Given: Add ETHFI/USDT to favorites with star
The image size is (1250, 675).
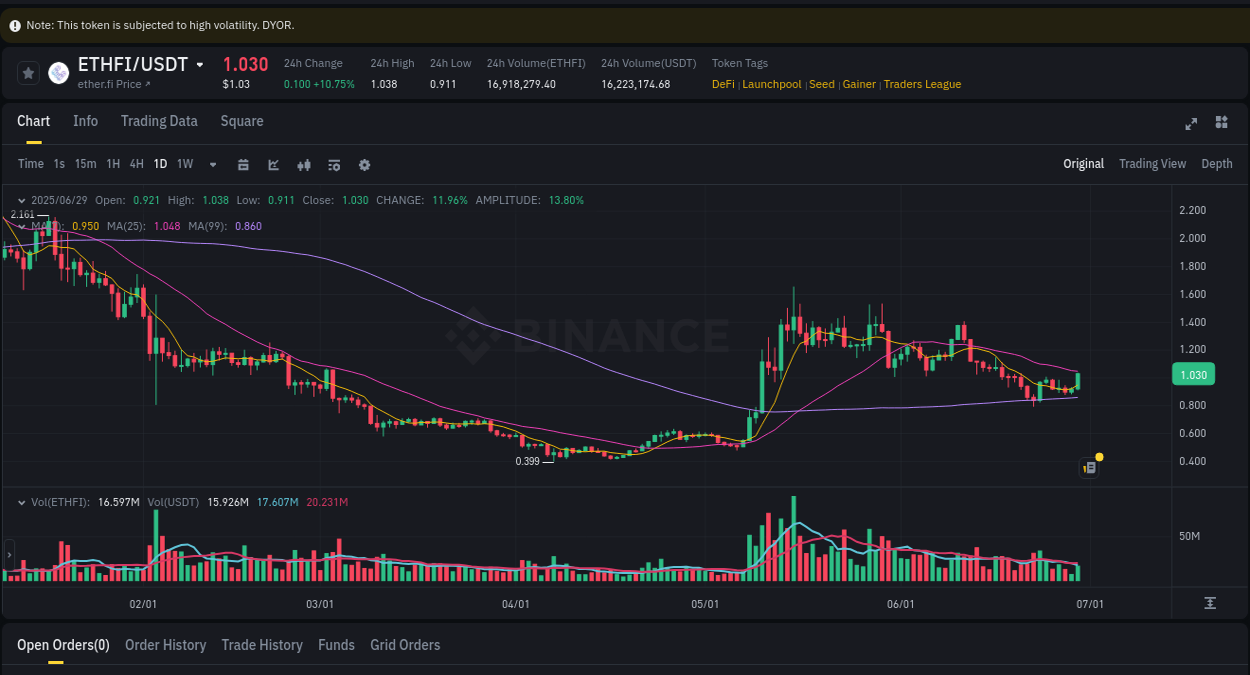Looking at the screenshot, I should coord(29,73).
